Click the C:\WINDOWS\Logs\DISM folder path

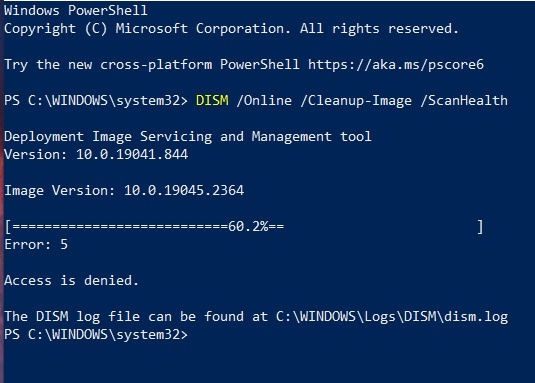(x=356, y=316)
